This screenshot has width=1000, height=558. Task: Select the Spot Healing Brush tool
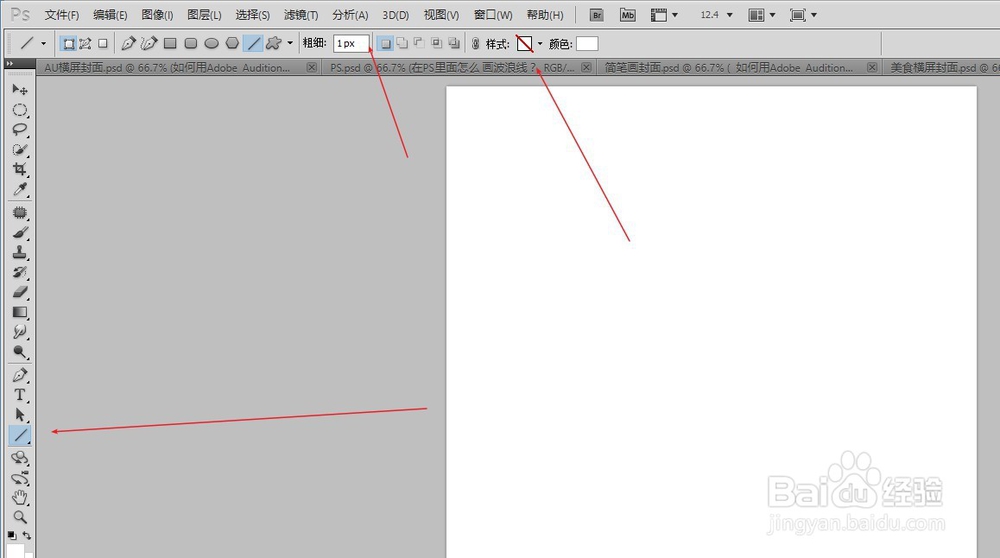20,212
